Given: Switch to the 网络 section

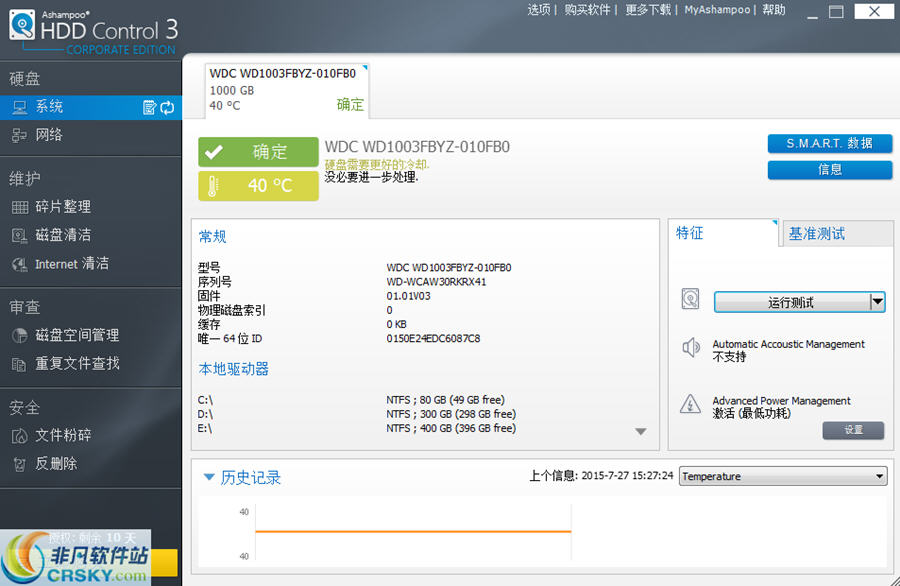Looking at the screenshot, I should coord(47,135).
